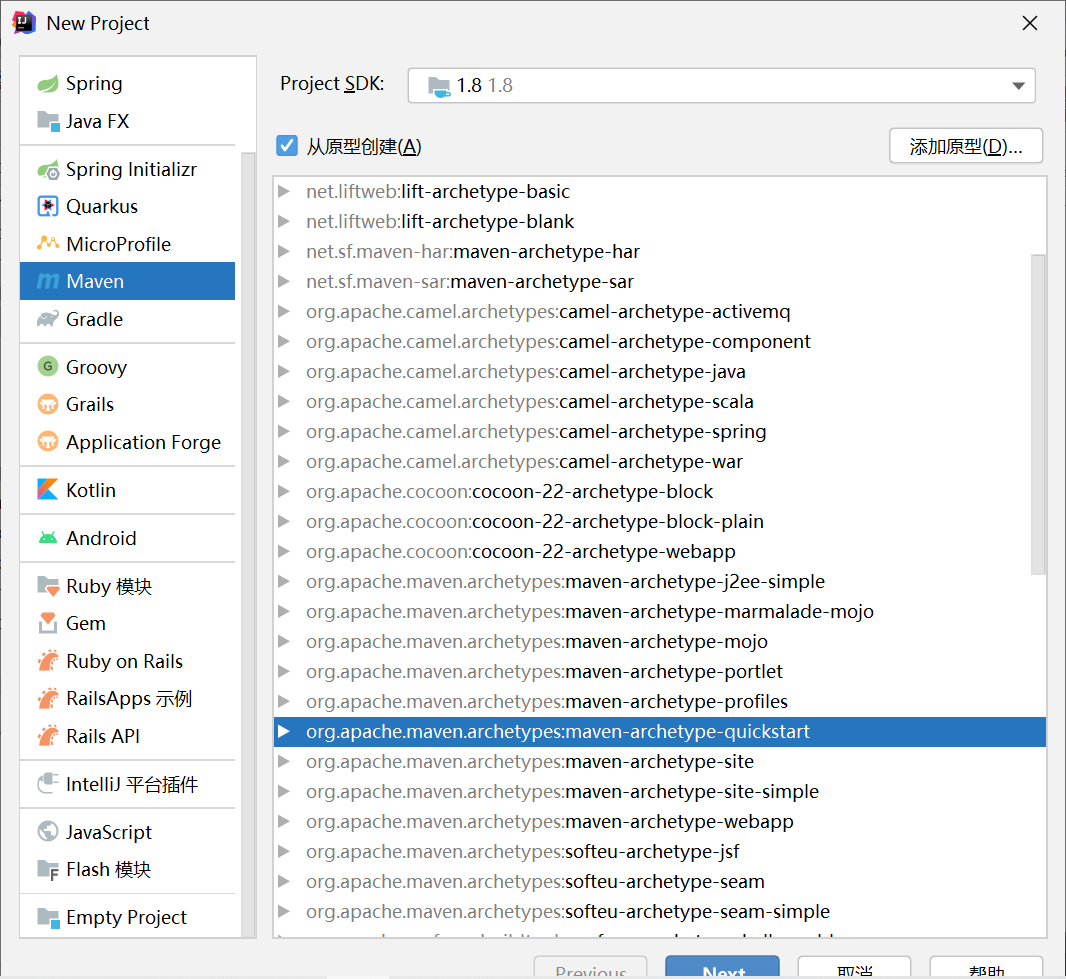Click the project type list scrollbar
Screen dimensions: 1066x979
(x=248, y=544)
